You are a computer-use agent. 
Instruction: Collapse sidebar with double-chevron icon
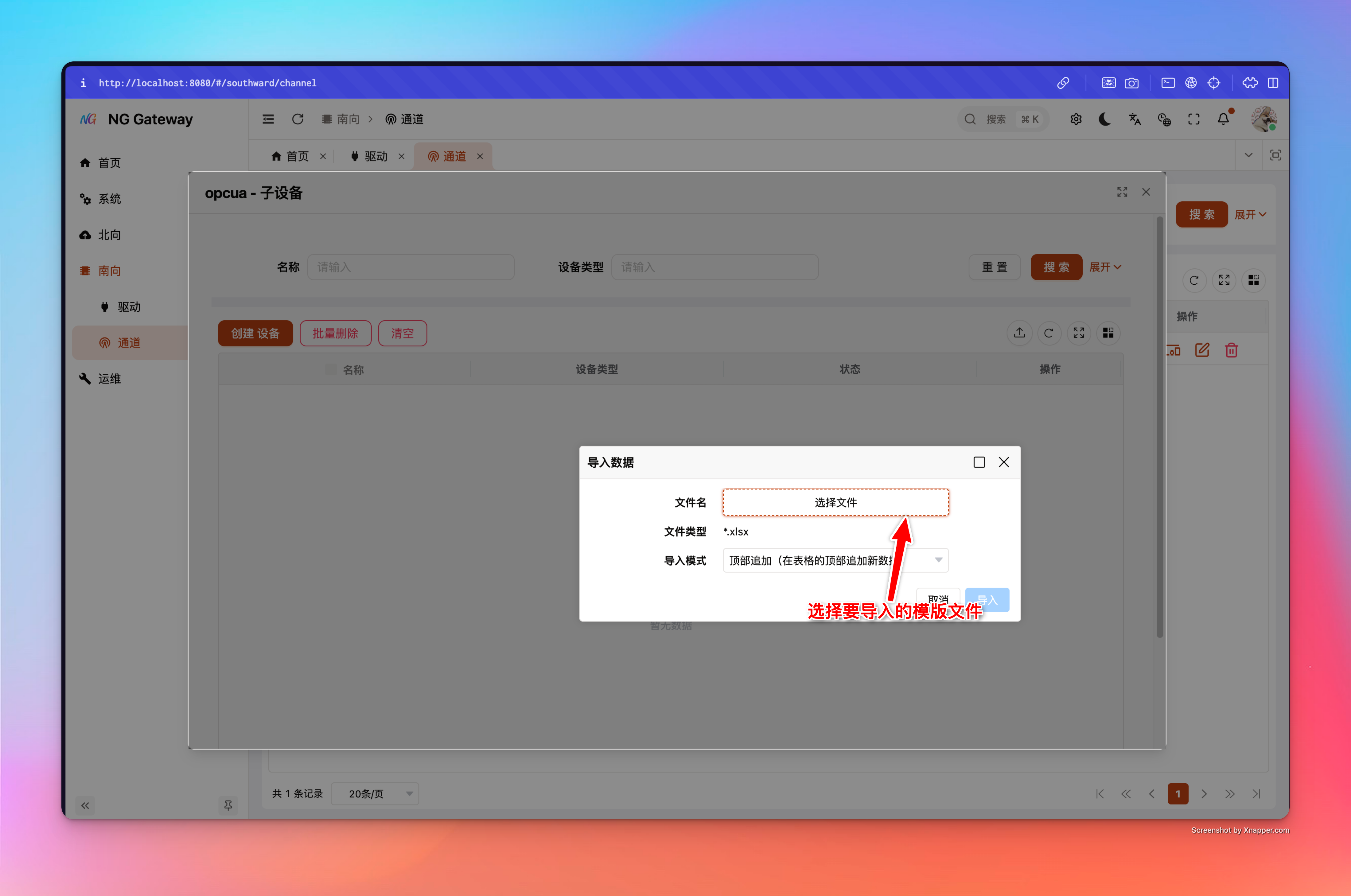pos(85,805)
